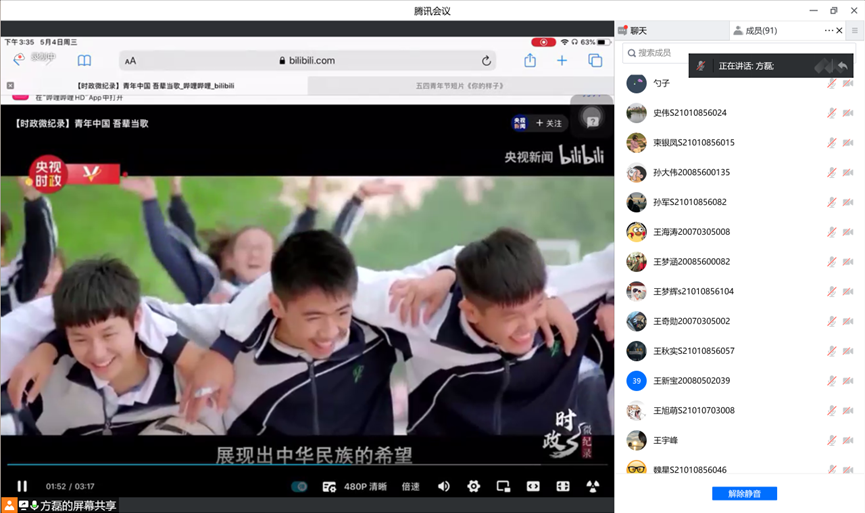Click the AA reader text-size button
This screenshot has height=513, width=865.
130,61
